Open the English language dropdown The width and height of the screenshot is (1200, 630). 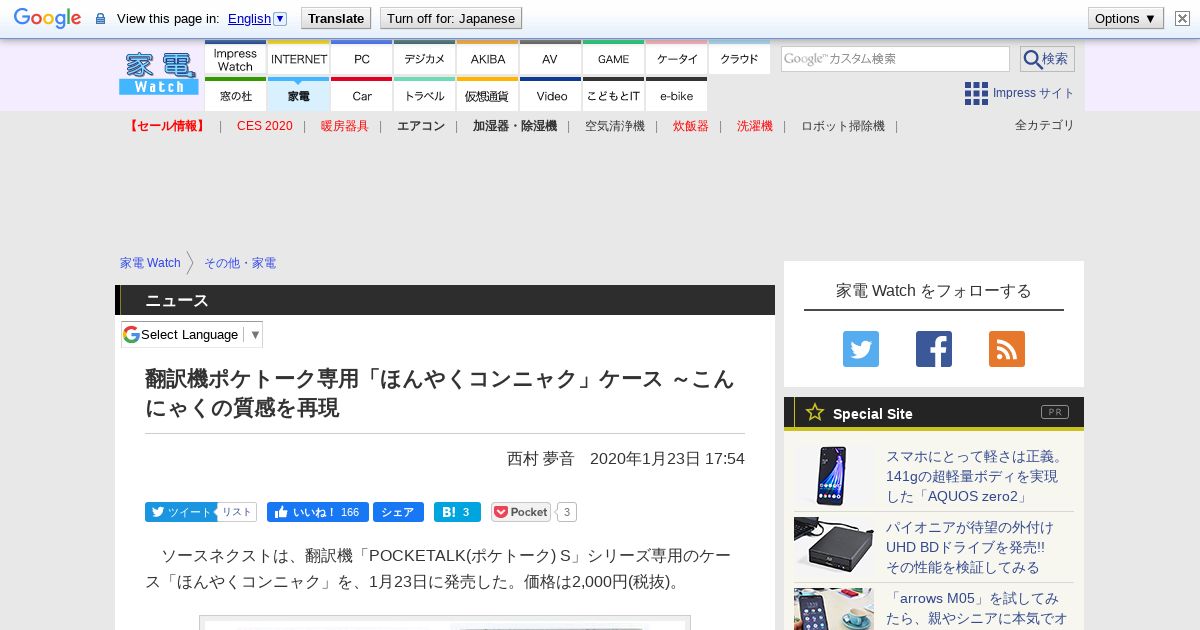coord(257,18)
